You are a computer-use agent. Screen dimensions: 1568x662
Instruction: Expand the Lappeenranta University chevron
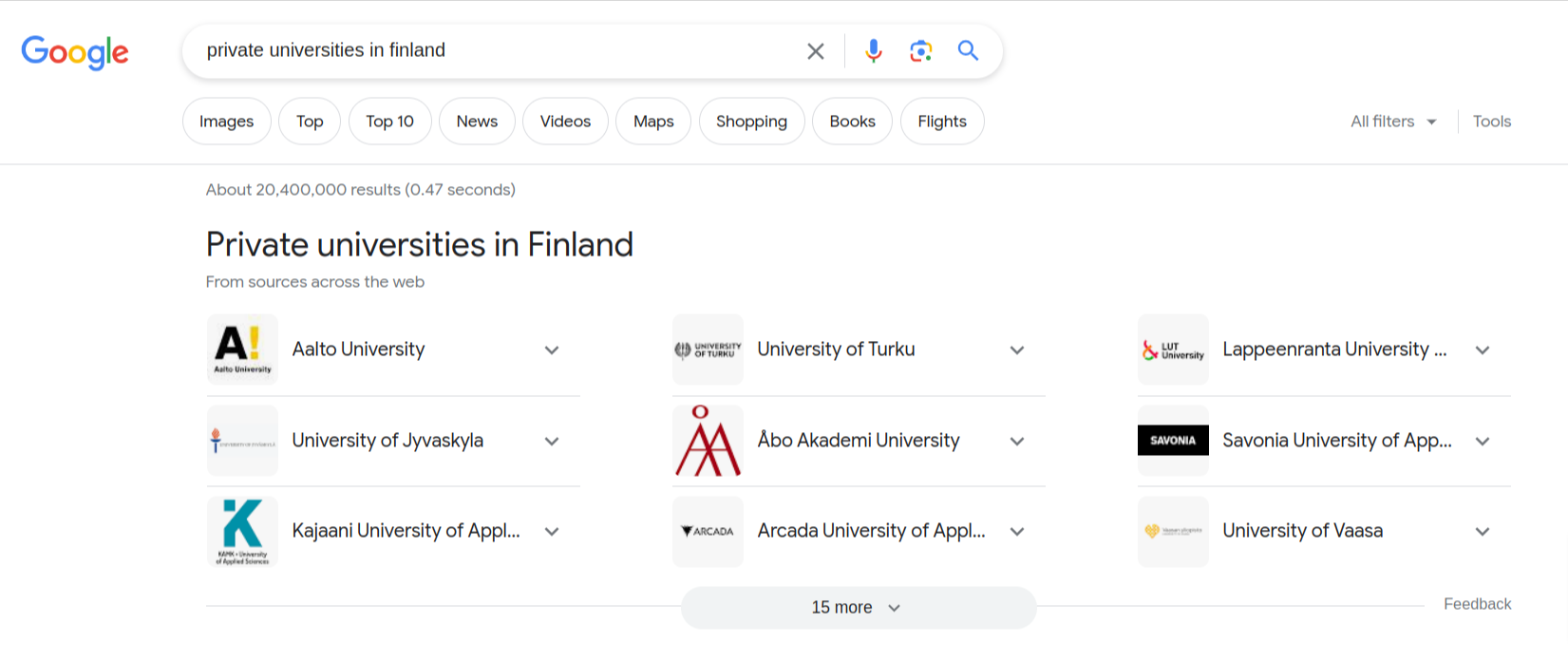pos(1483,350)
